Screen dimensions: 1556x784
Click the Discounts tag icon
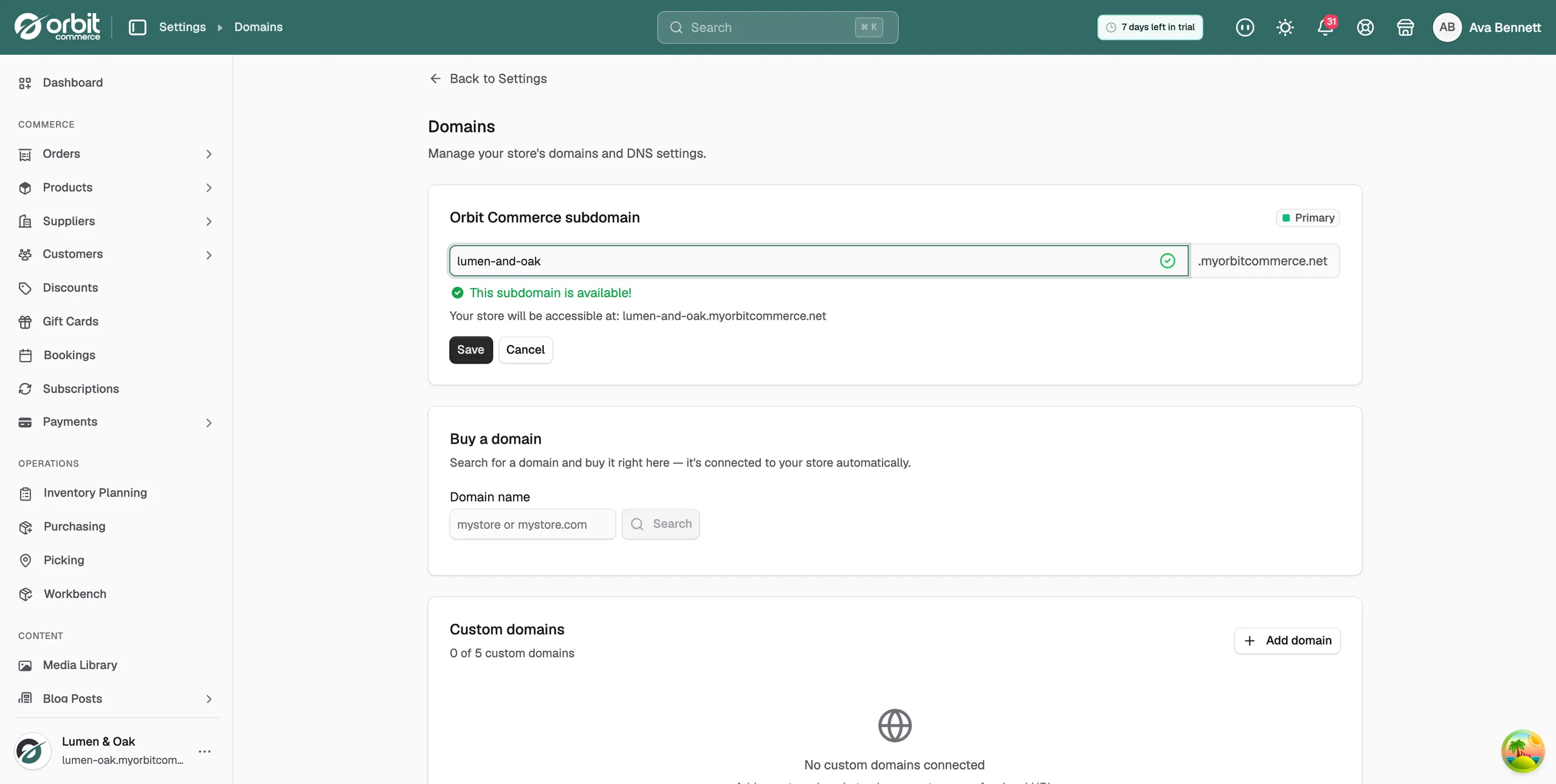(x=25, y=288)
